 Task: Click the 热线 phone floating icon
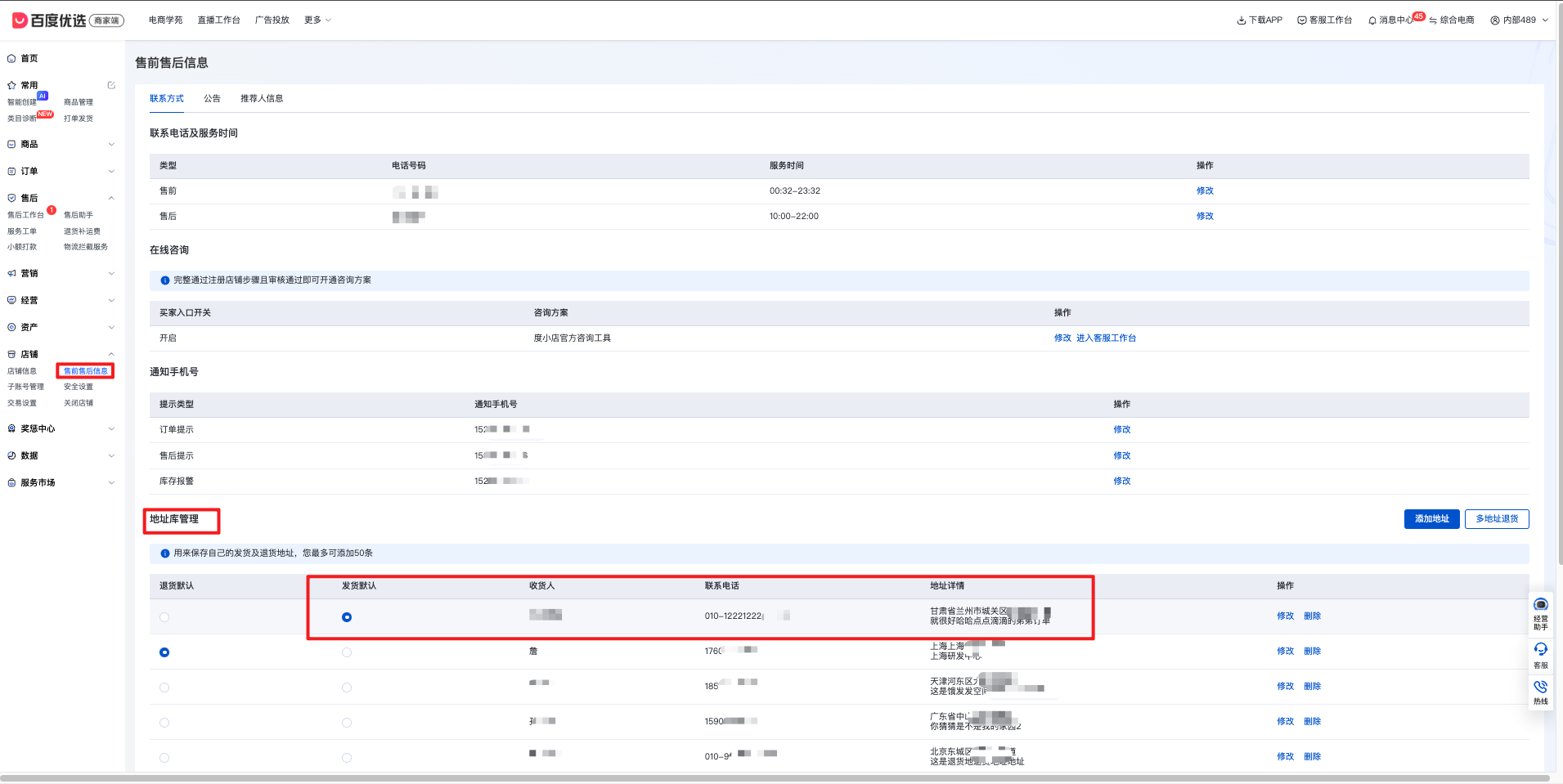(x=1540, y=691)
